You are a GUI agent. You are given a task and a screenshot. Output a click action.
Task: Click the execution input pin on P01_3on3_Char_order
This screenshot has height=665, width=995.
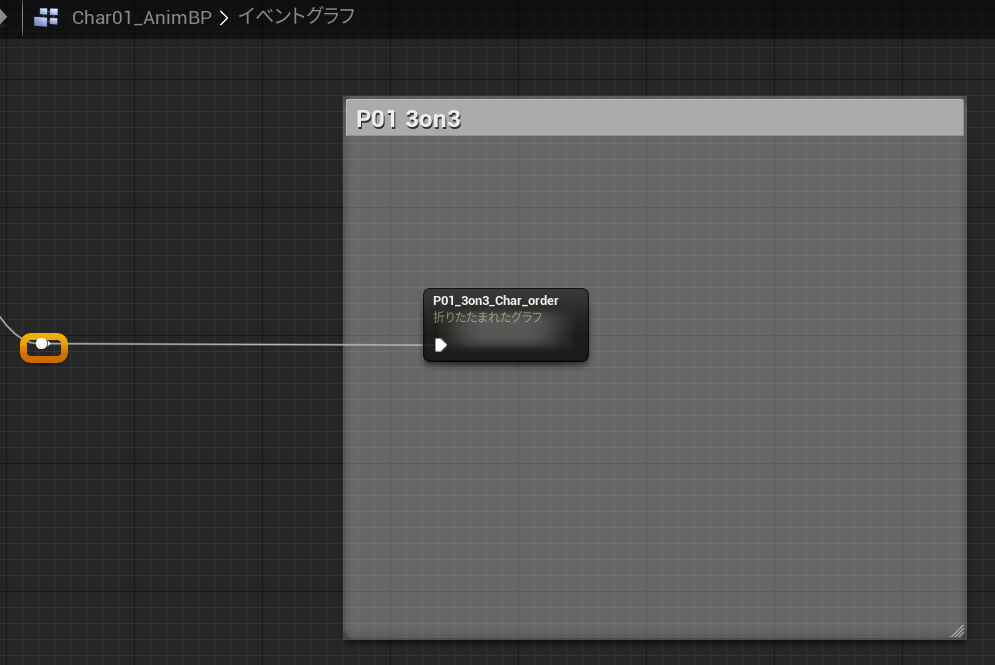tap(441, 345)
